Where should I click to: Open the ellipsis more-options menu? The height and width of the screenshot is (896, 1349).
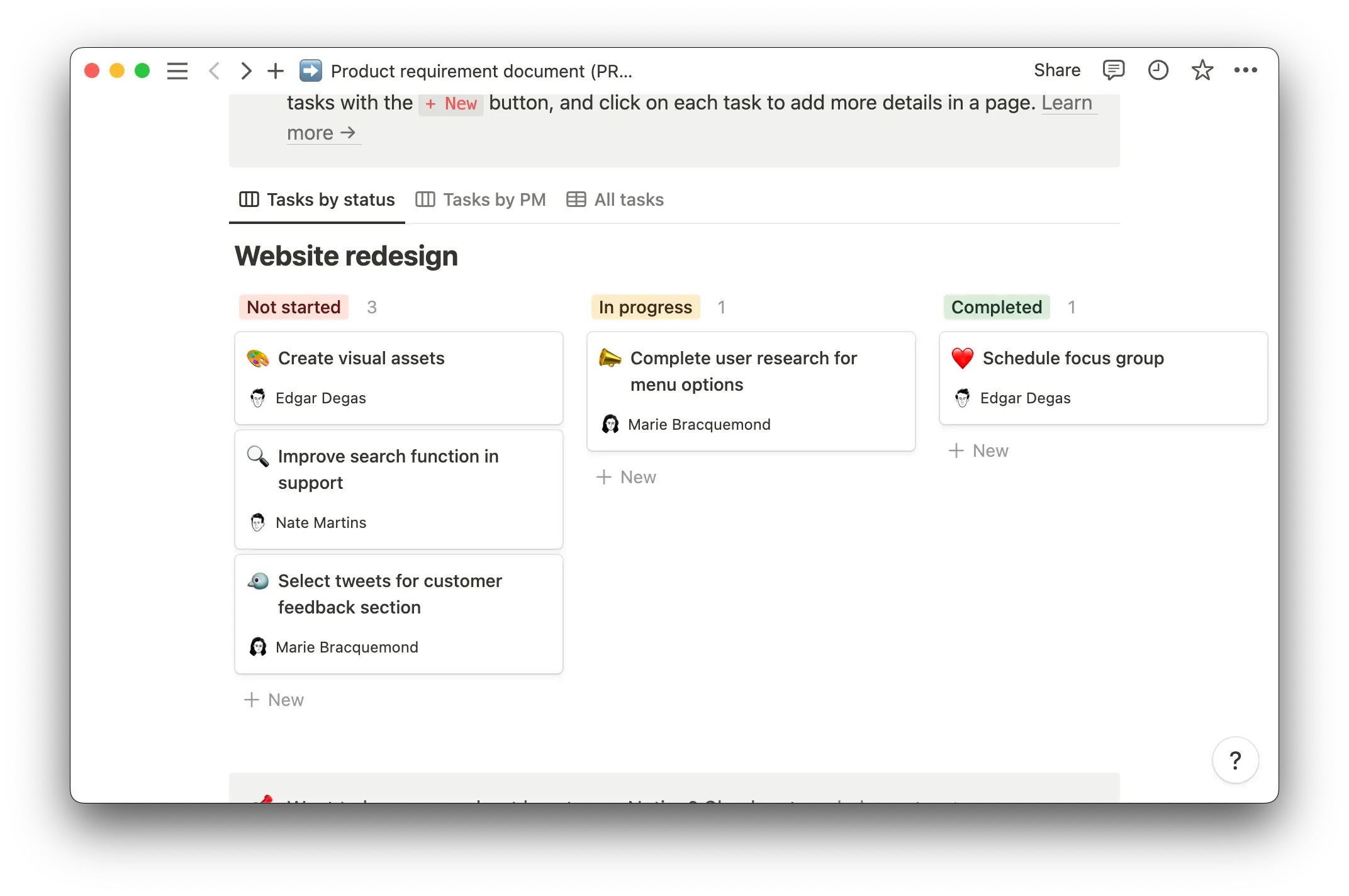coord(1246,70)
